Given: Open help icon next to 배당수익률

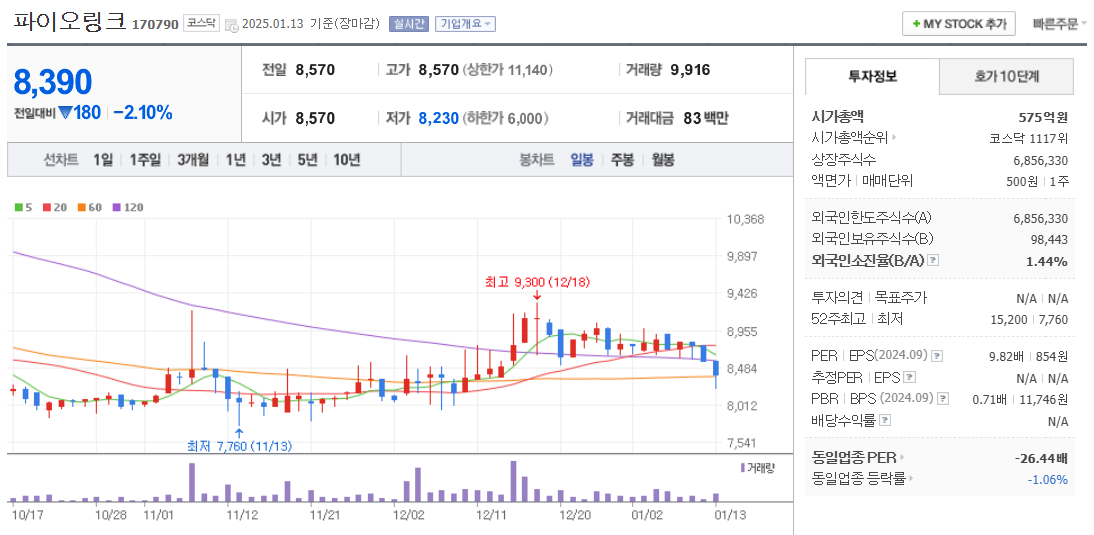Looking at the screenshot, I should (x=885, y=421).
